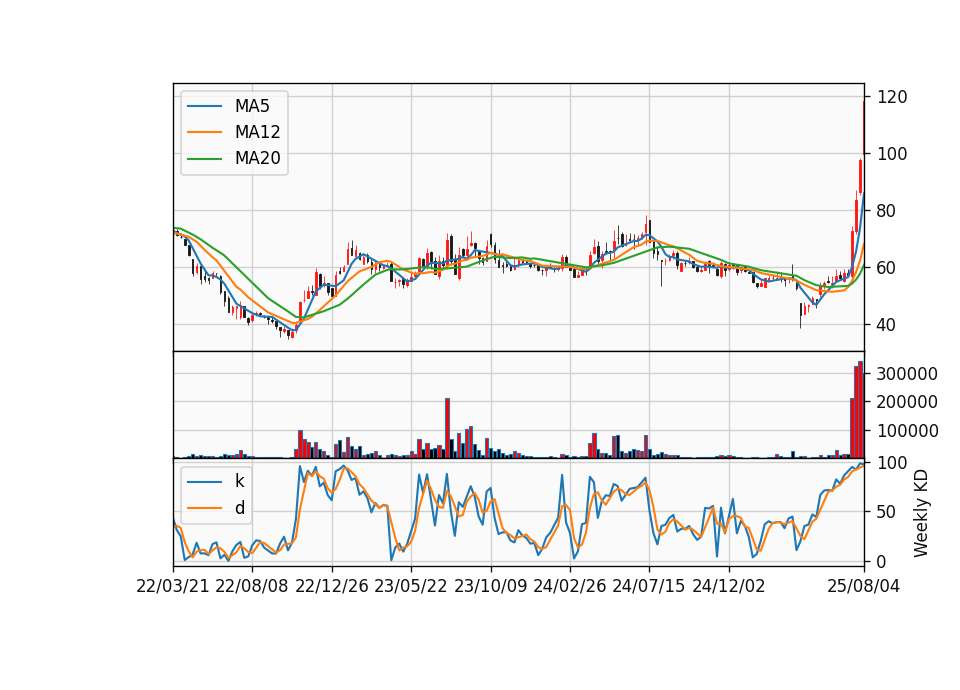Click the MA5 legend label
The width and height of the screenshot is (960, 690).
point(252,106)
